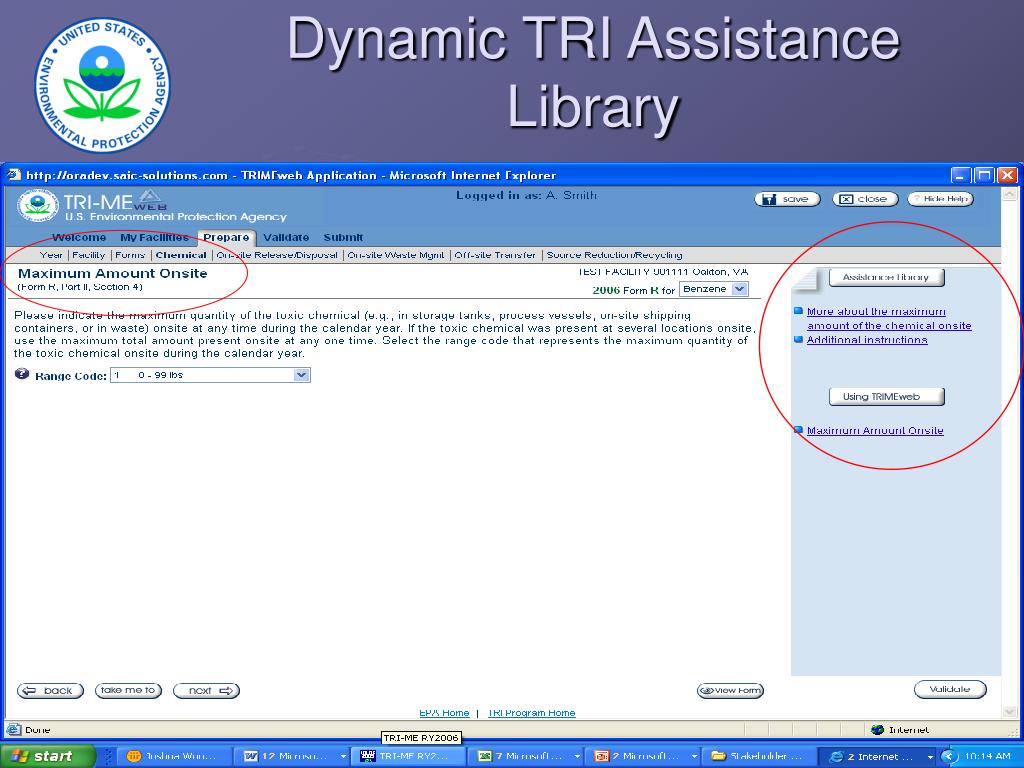
Task: Click the close button in TRI-ME header
Action: click(865, 199)
